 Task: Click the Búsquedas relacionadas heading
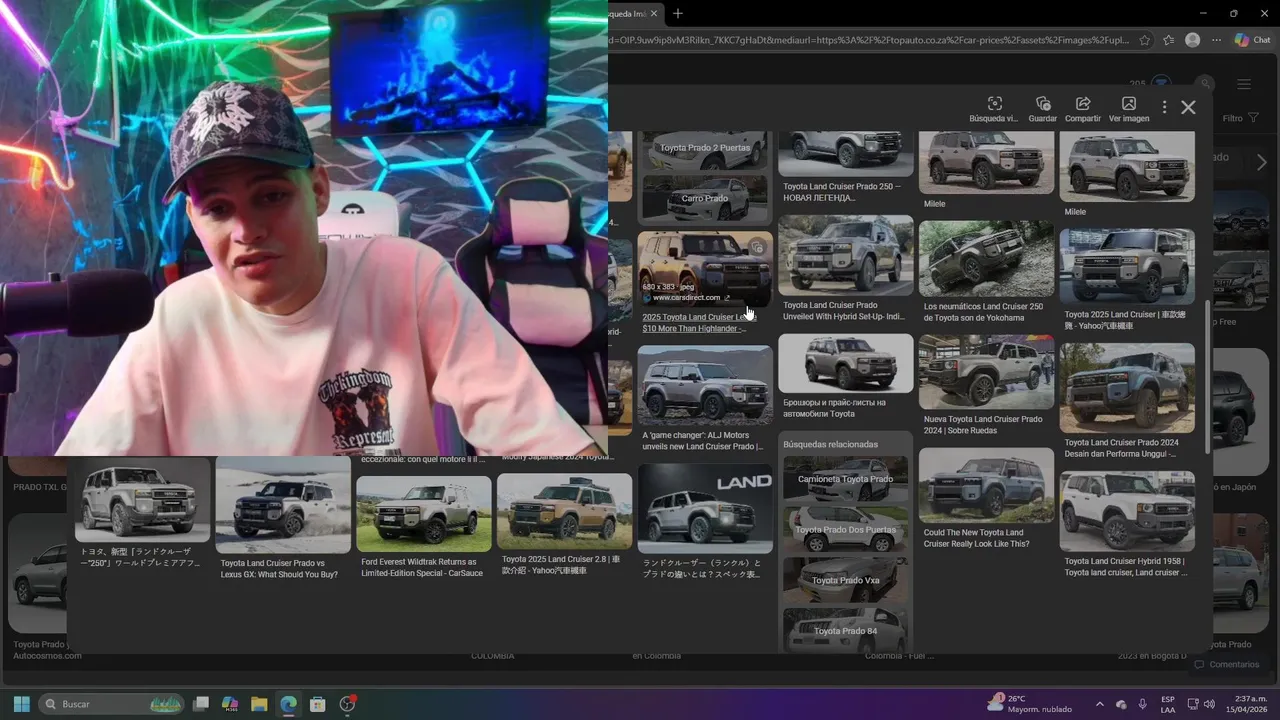pos(830,444)
